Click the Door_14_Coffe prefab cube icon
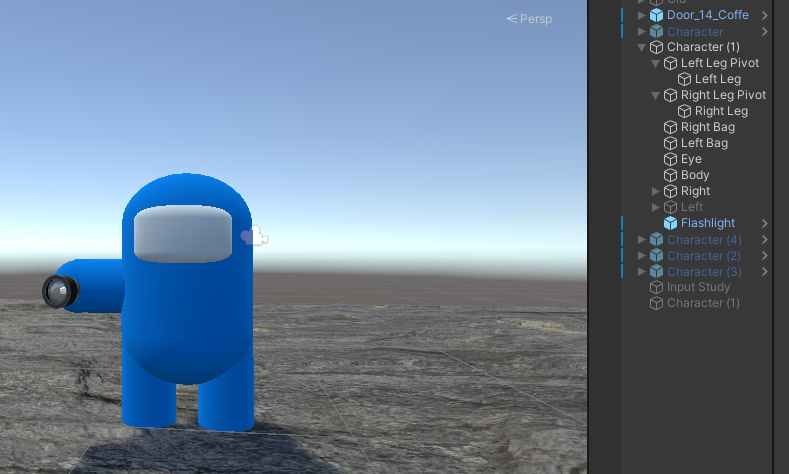This screenshot has width=789, height=474. click(656, 15)
